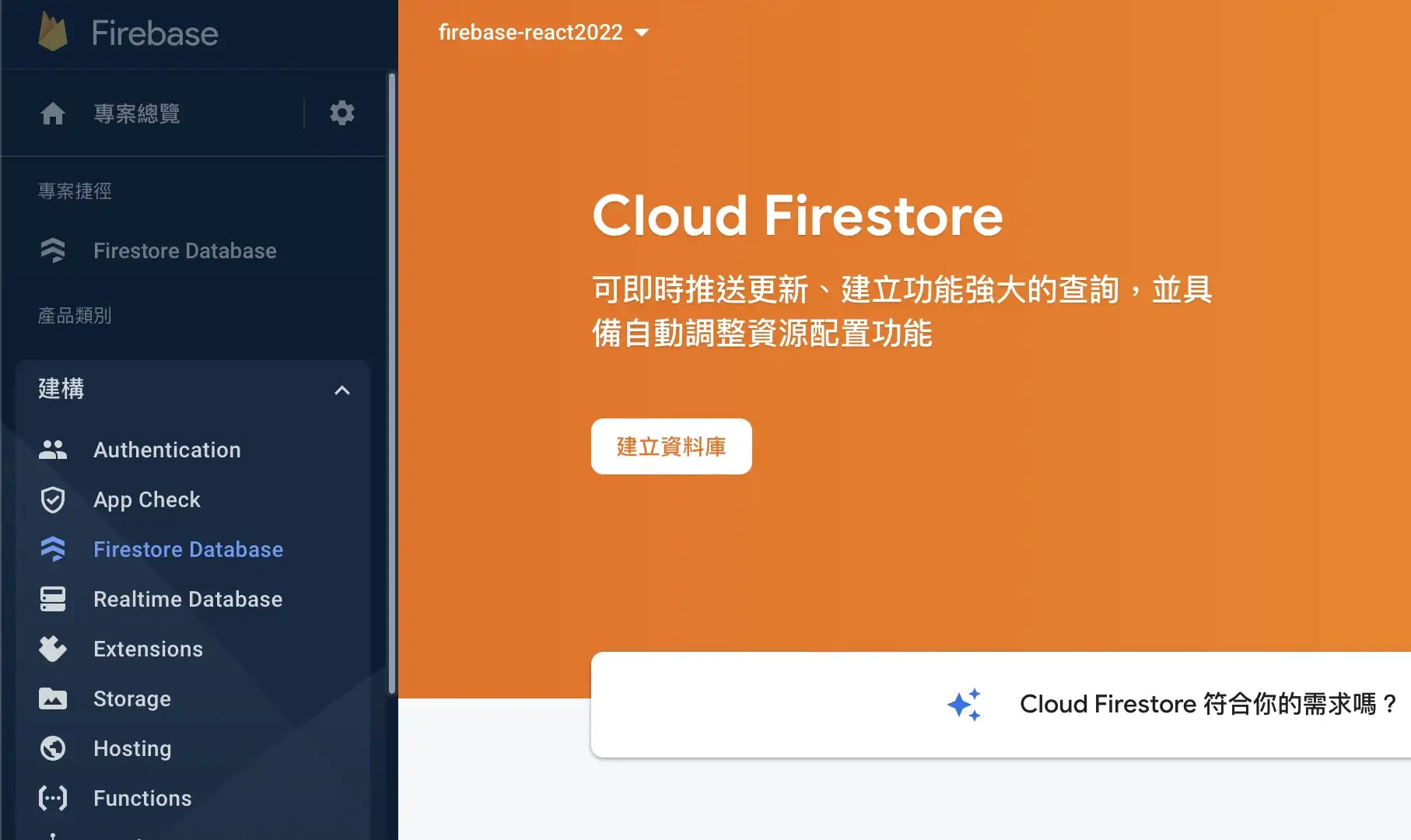Collapse the 建構 section chevron
The image size is (1411, 840).
(x=342, y=390)
